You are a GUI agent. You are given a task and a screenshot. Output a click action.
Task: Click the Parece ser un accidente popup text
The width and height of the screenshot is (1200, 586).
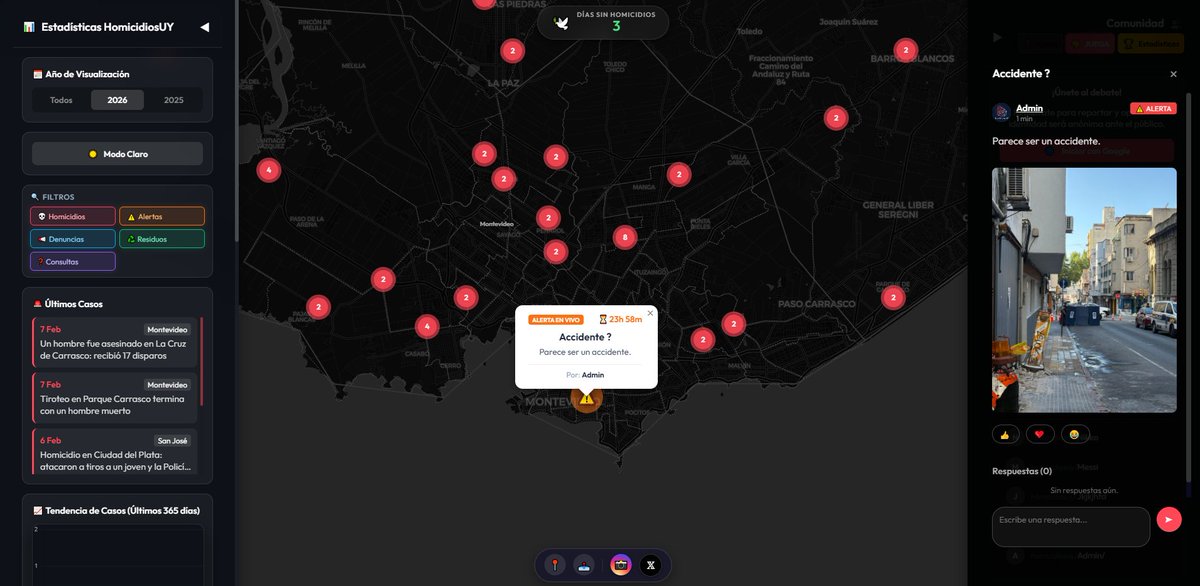(585, 352)
